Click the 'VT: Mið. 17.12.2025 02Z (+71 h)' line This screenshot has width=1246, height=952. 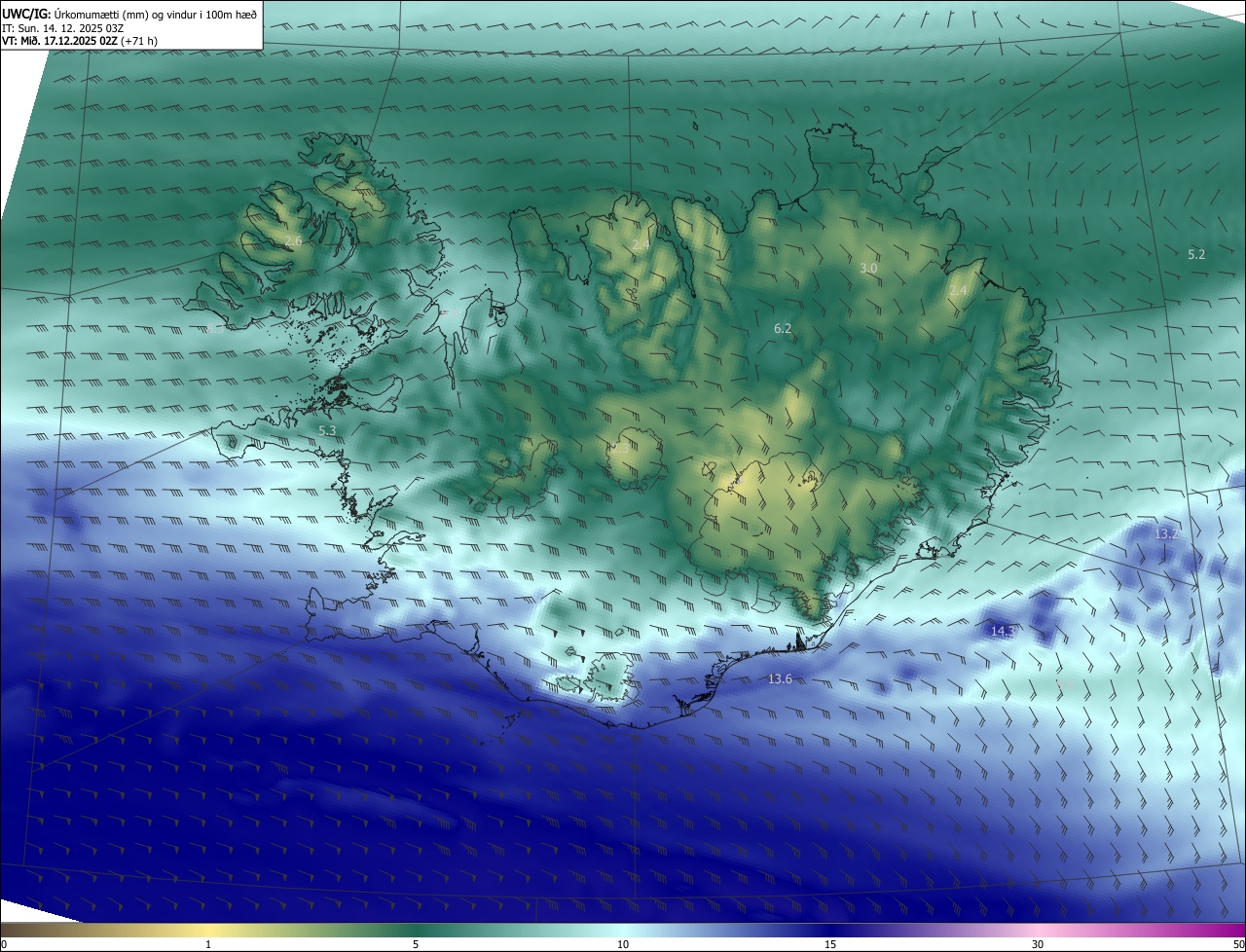tap(80, 41)
